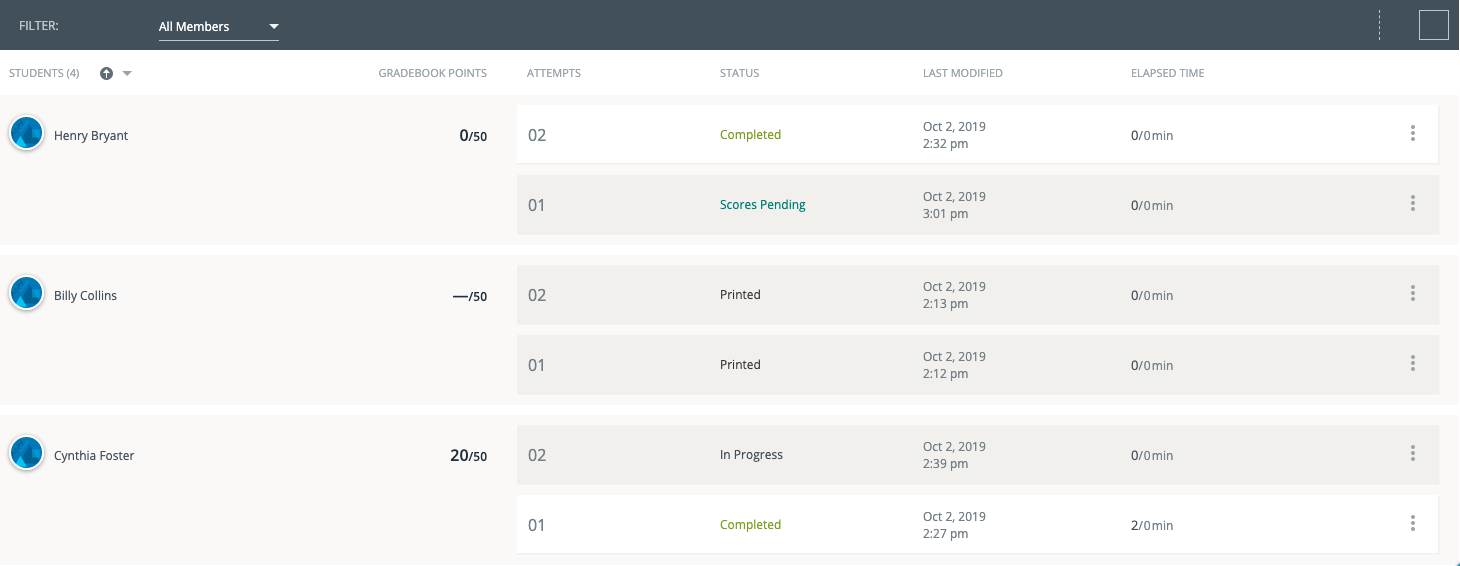Viewport: 1460px width, 566px height.
Task: Open options menu for Cynthia Foster attempt 02
Action: [x=1412, y=454]
